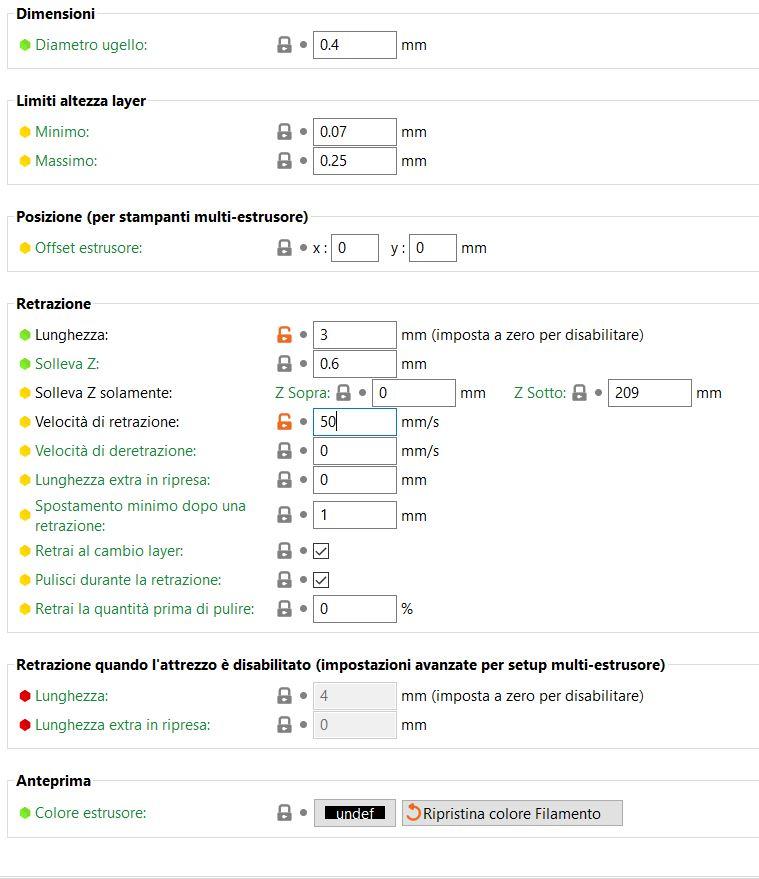The width and height of the screenshot is (759, 879).
Task: Click the orange unlocked icon for Velocità di retrazione
Action: coord(284,422)
